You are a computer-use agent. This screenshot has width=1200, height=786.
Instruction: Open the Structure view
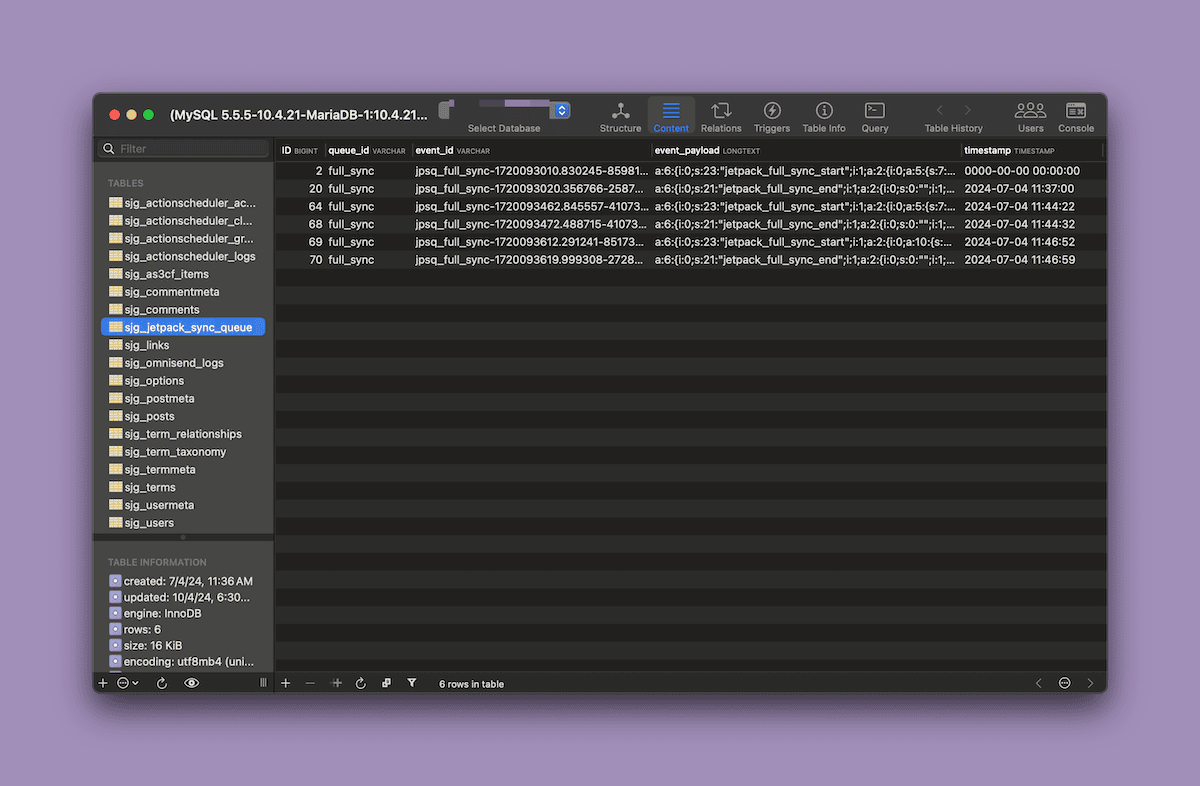(x=620, y=116)
